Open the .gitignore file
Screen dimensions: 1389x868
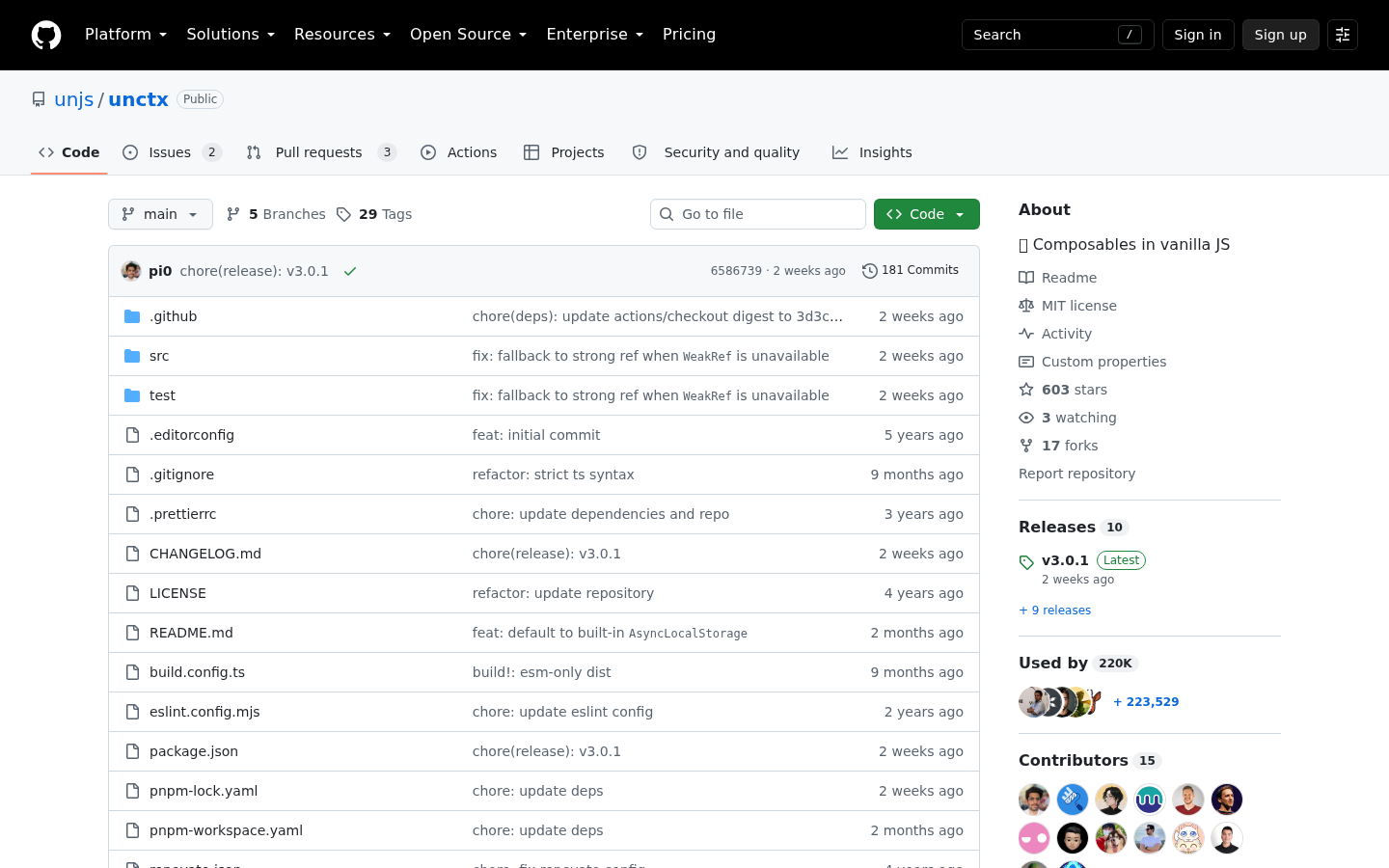click(181, 475)
